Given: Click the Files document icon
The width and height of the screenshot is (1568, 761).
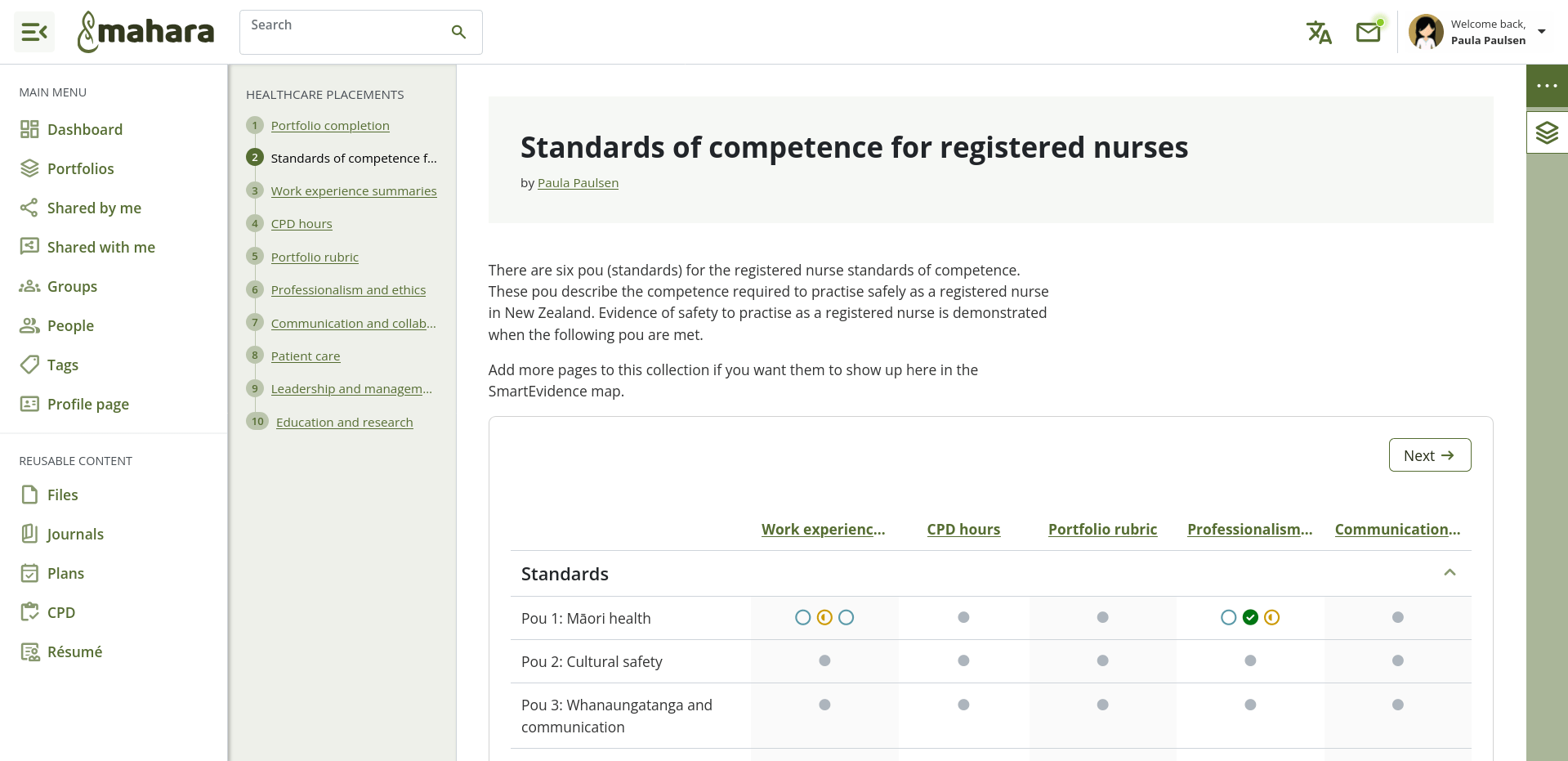Looking at the screenshot, I should click(29, 495).
